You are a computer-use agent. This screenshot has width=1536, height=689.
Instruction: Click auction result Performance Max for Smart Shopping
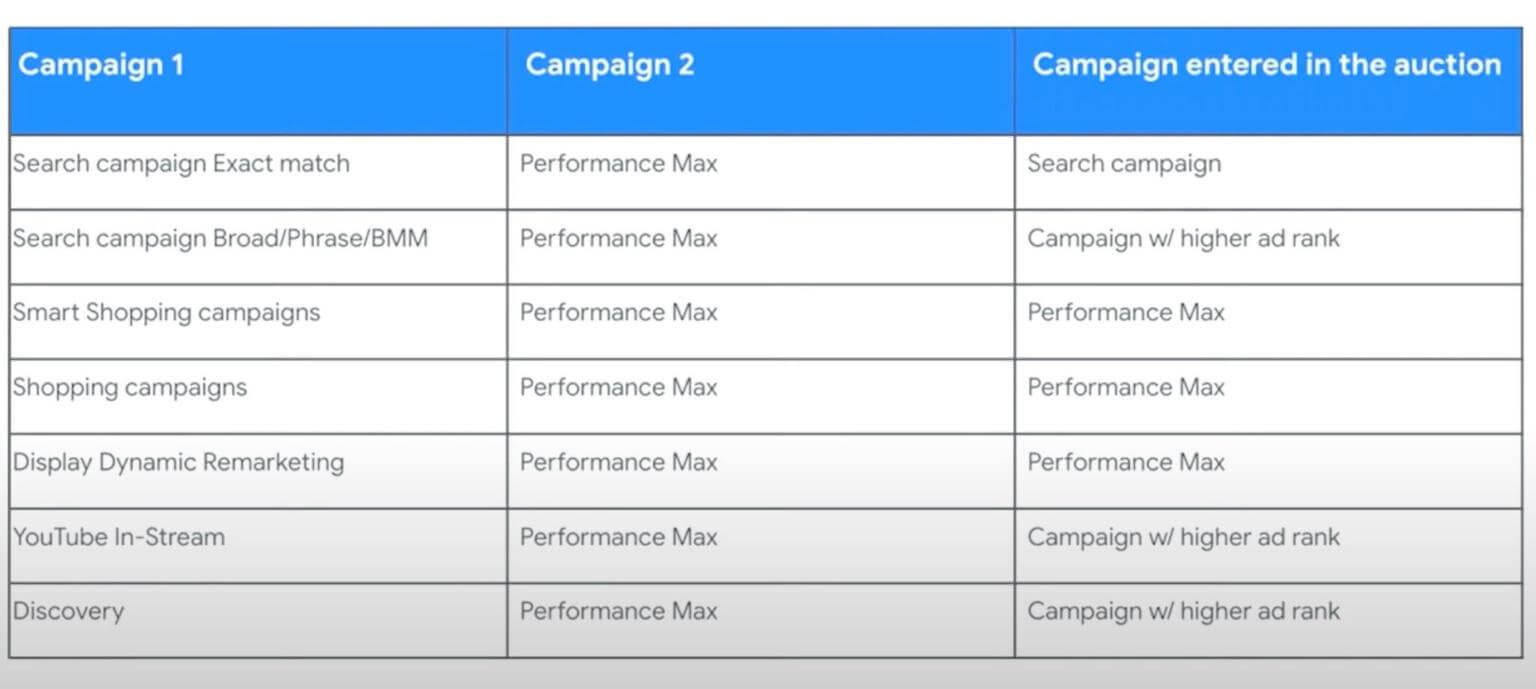coord(1126,313)
